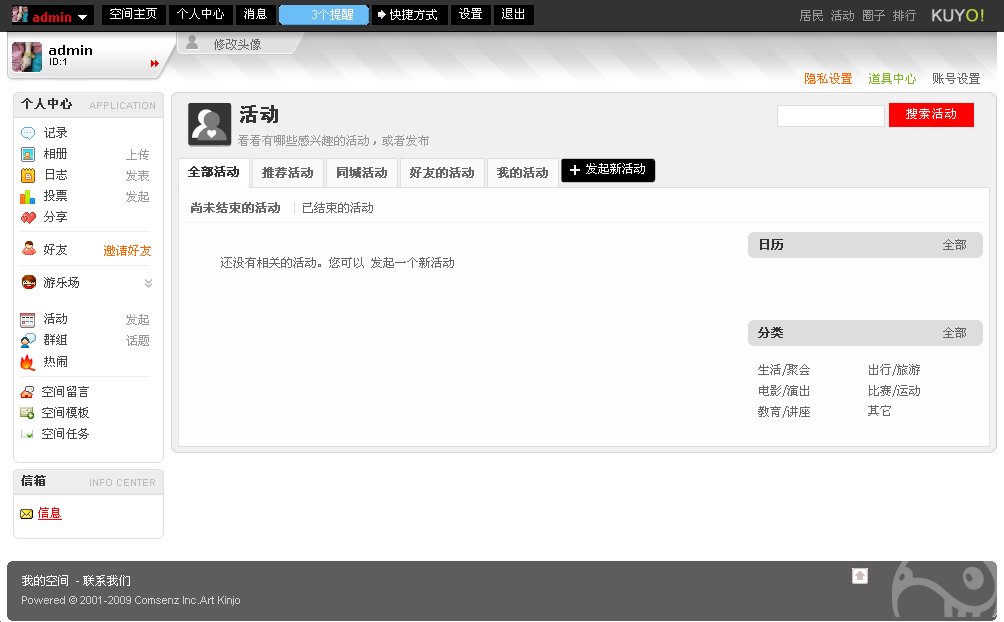Image resolution: width=1004 pixels, height=622 pixels.
Task: Click the 发起一个新活动 link
Action: (412, 263)
